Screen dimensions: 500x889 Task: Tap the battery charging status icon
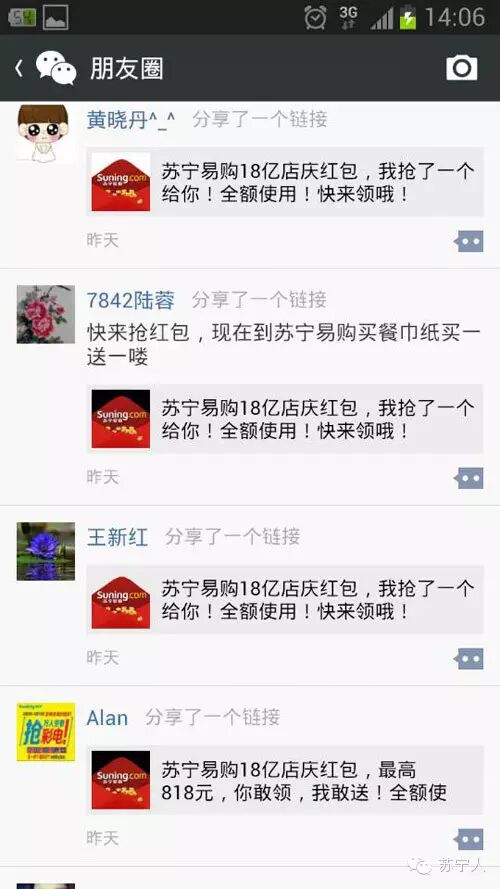click(x=408, y=17)
